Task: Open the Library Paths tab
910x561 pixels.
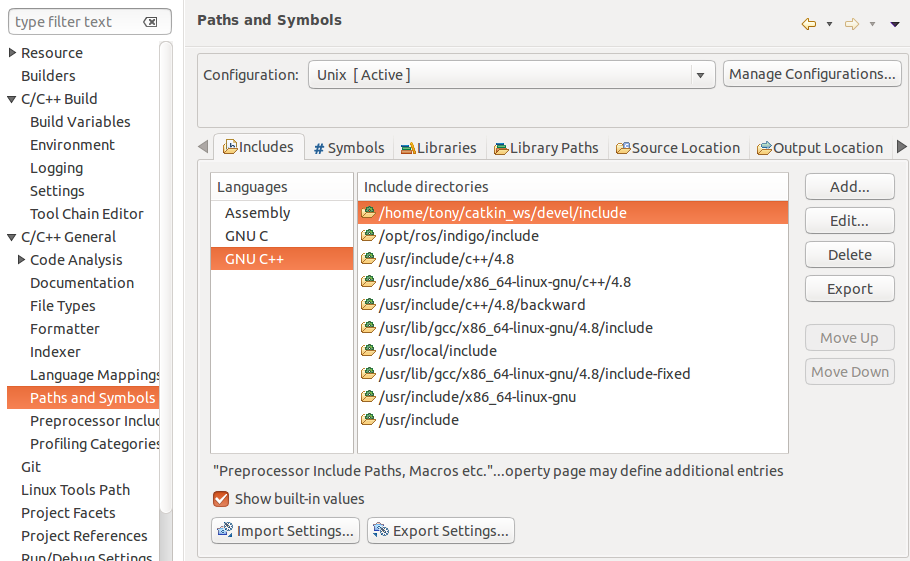Action: point(546,148)
